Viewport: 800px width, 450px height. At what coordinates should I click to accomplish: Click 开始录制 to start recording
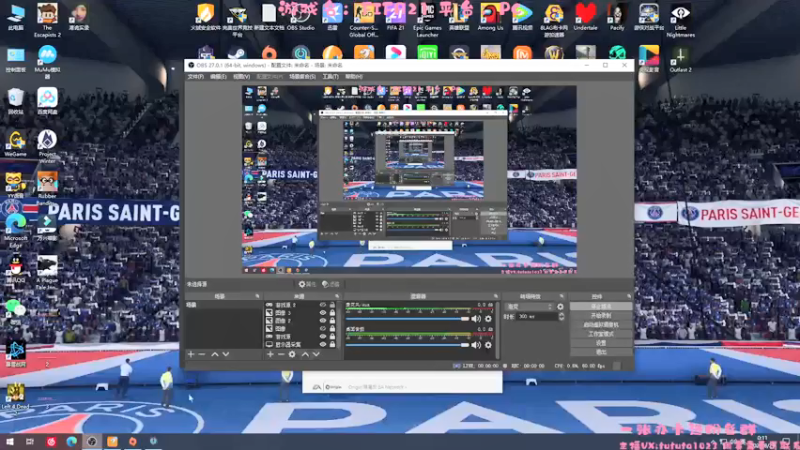pyautogui.click(x=601, y=315)
